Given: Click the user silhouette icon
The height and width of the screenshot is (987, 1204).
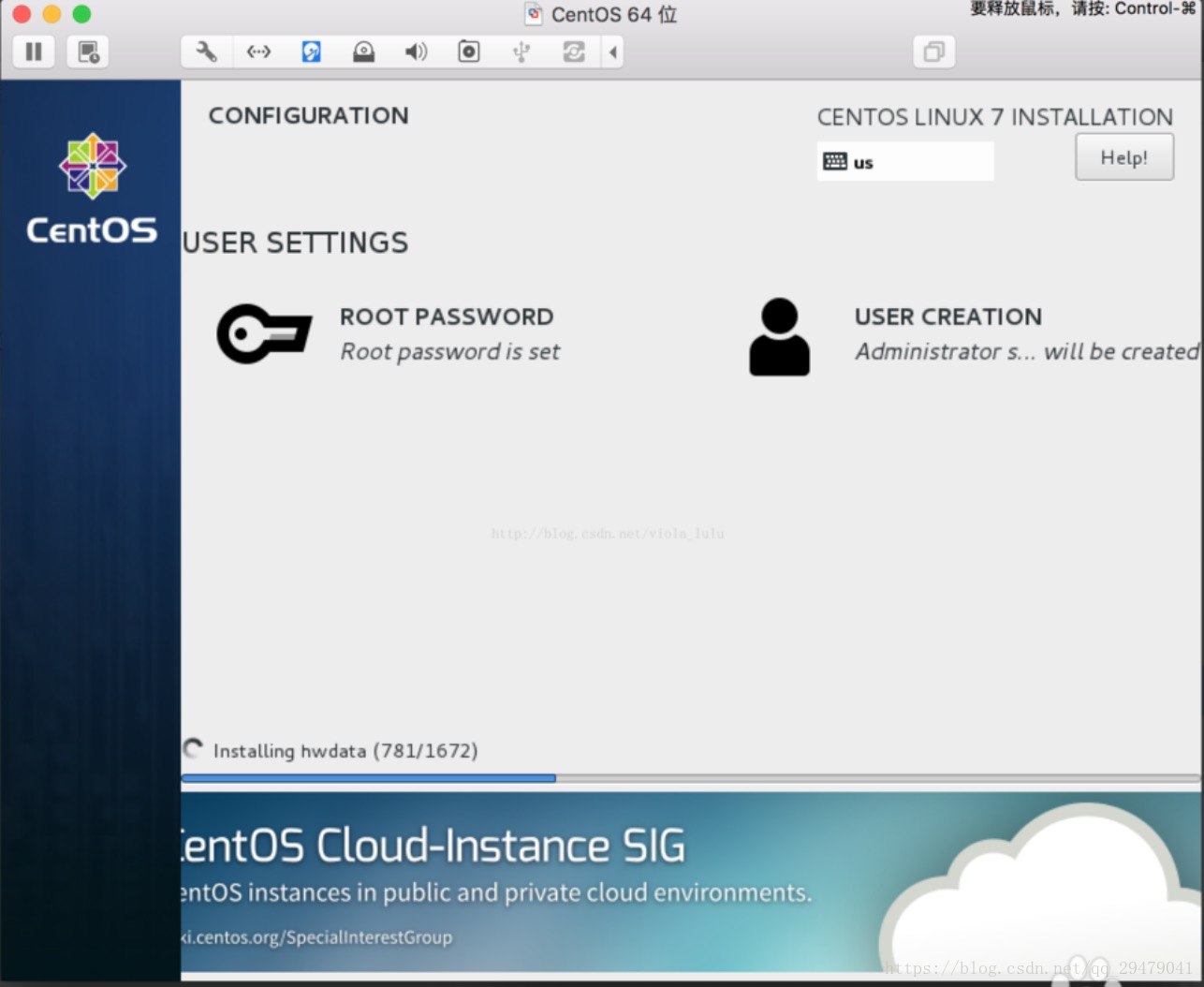Looking at the screenshot, I should pos(779,337).
